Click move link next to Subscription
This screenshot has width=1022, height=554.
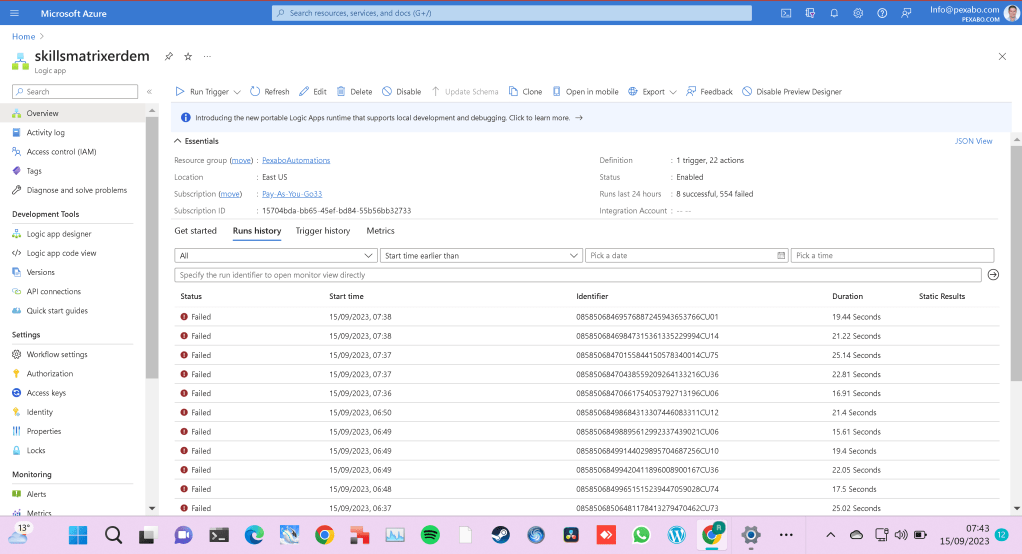pos(230,194)
